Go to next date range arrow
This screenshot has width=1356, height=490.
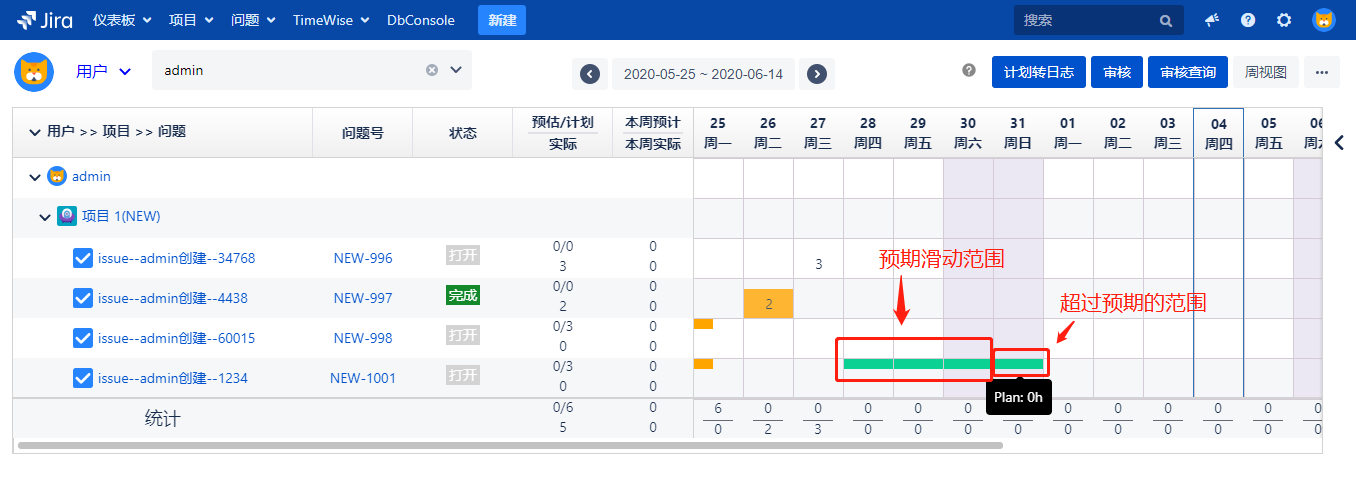click(817, 74)
